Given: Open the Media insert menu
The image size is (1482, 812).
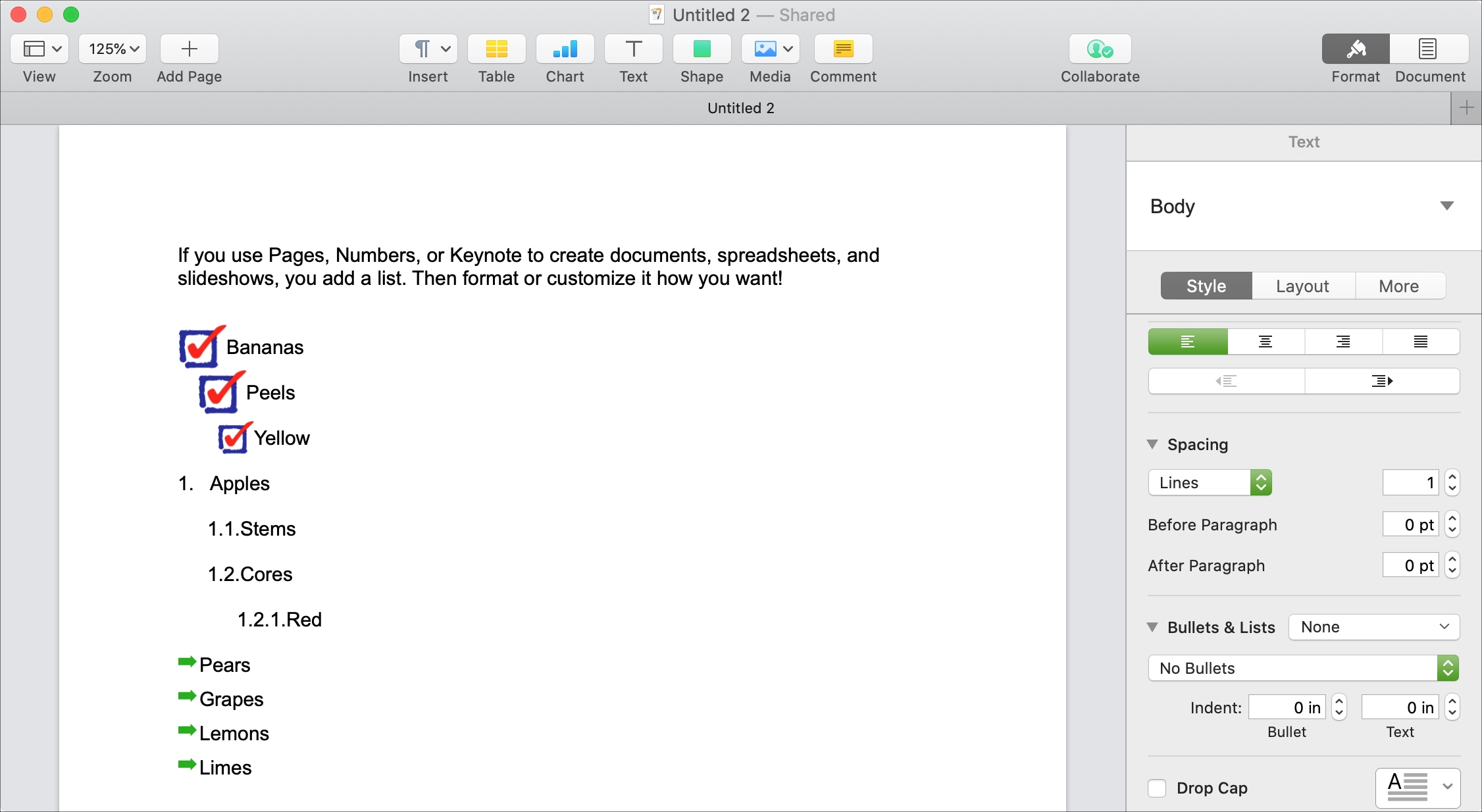Looking at the screenshot, I should pyautogui.click(x=771, y=49).
